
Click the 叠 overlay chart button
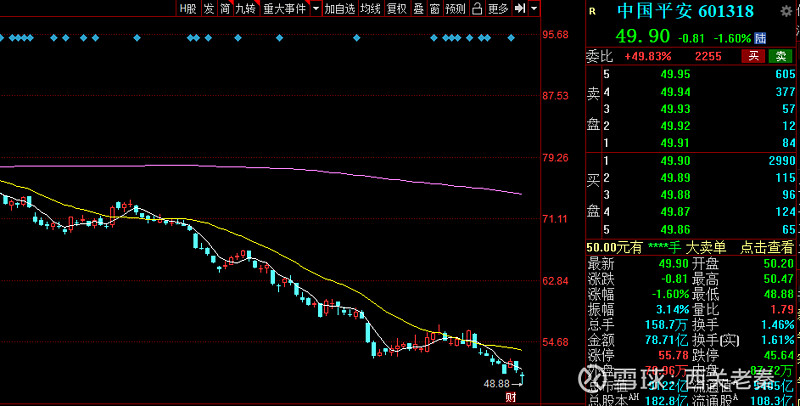point(419,8)
